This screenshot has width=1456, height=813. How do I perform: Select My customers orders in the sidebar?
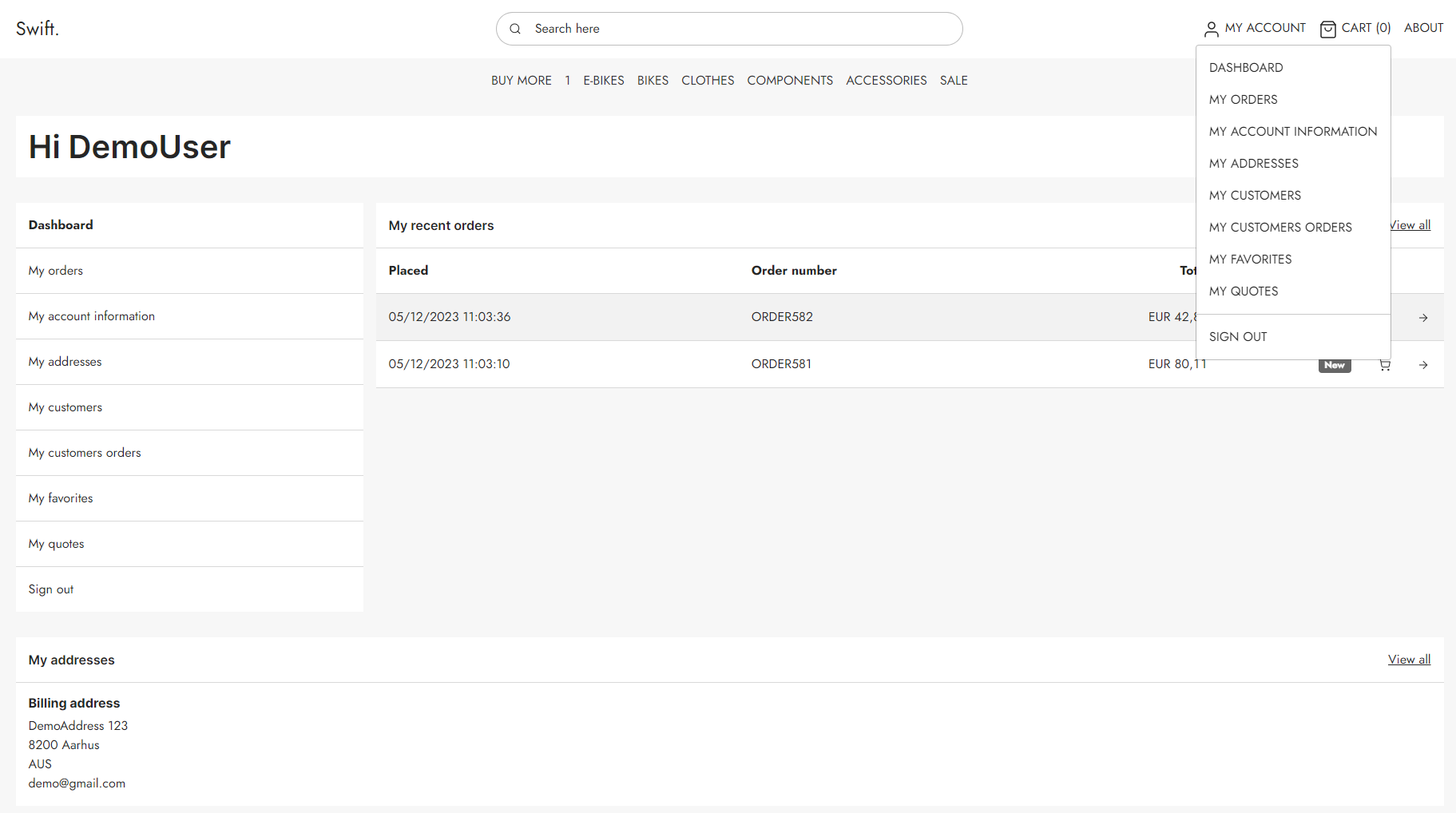[85, 453]
